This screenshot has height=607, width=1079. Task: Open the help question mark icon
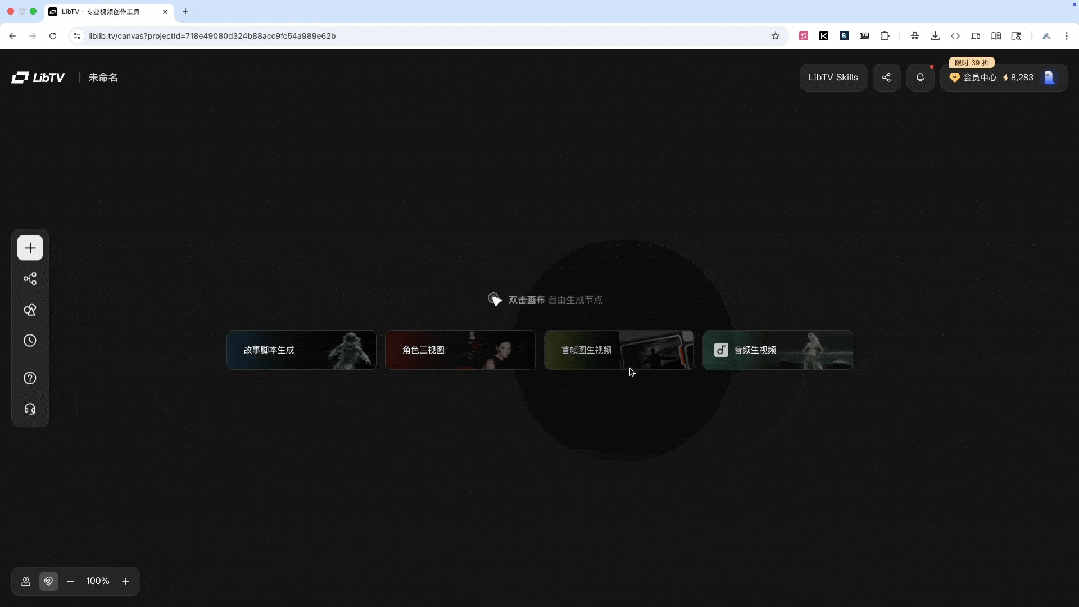(x=30, y=378)
